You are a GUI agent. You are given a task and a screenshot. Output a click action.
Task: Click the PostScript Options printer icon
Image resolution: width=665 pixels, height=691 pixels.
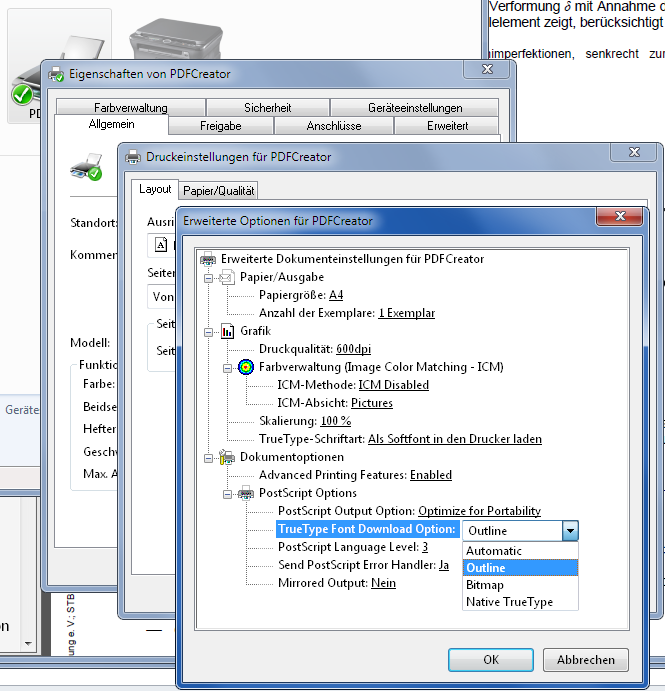[x=246, y=493]
